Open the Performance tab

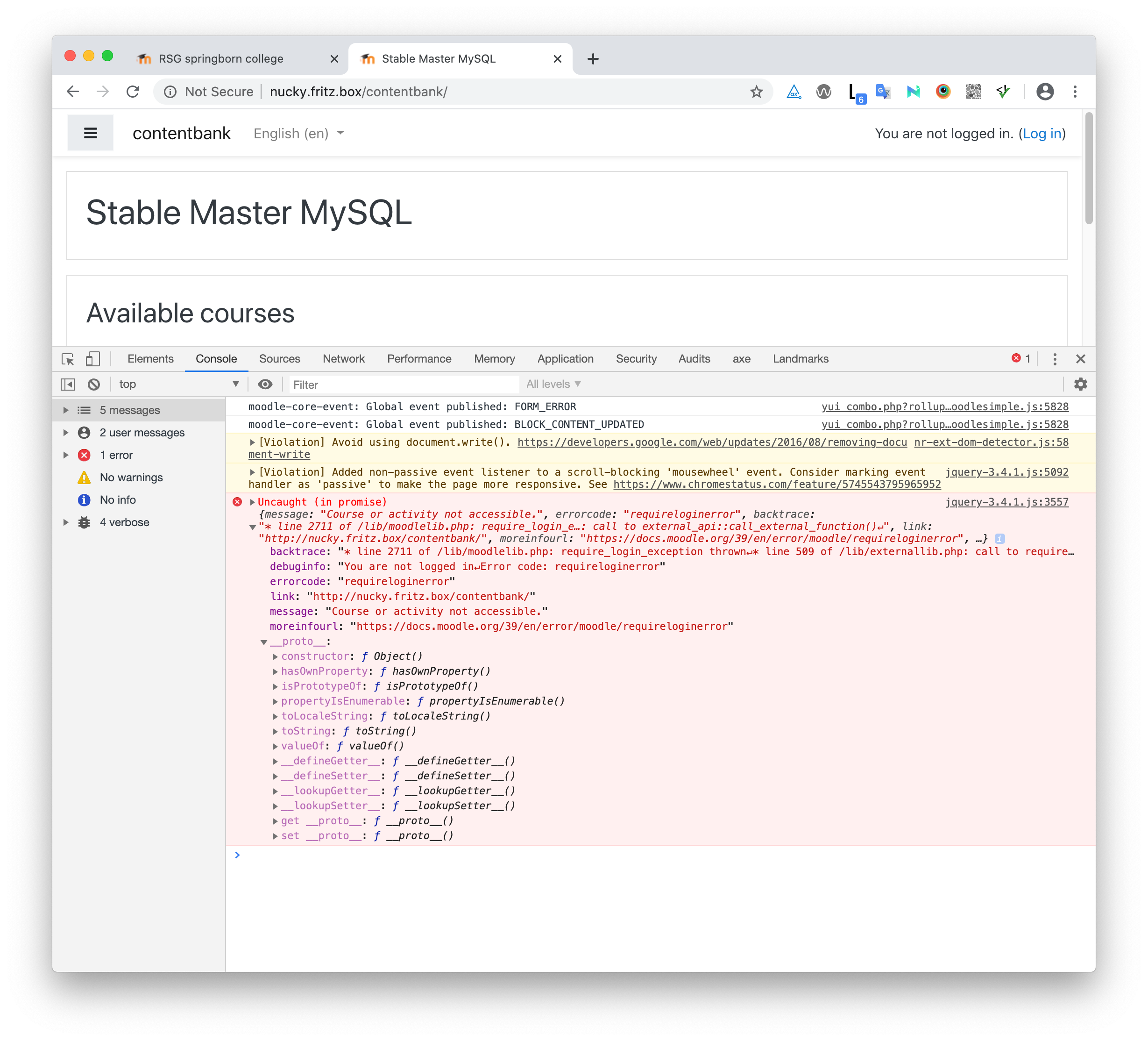click(x=419, y=359)
